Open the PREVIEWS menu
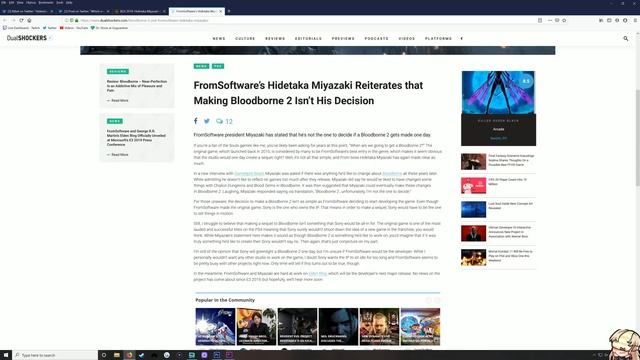 pos(343,38)
